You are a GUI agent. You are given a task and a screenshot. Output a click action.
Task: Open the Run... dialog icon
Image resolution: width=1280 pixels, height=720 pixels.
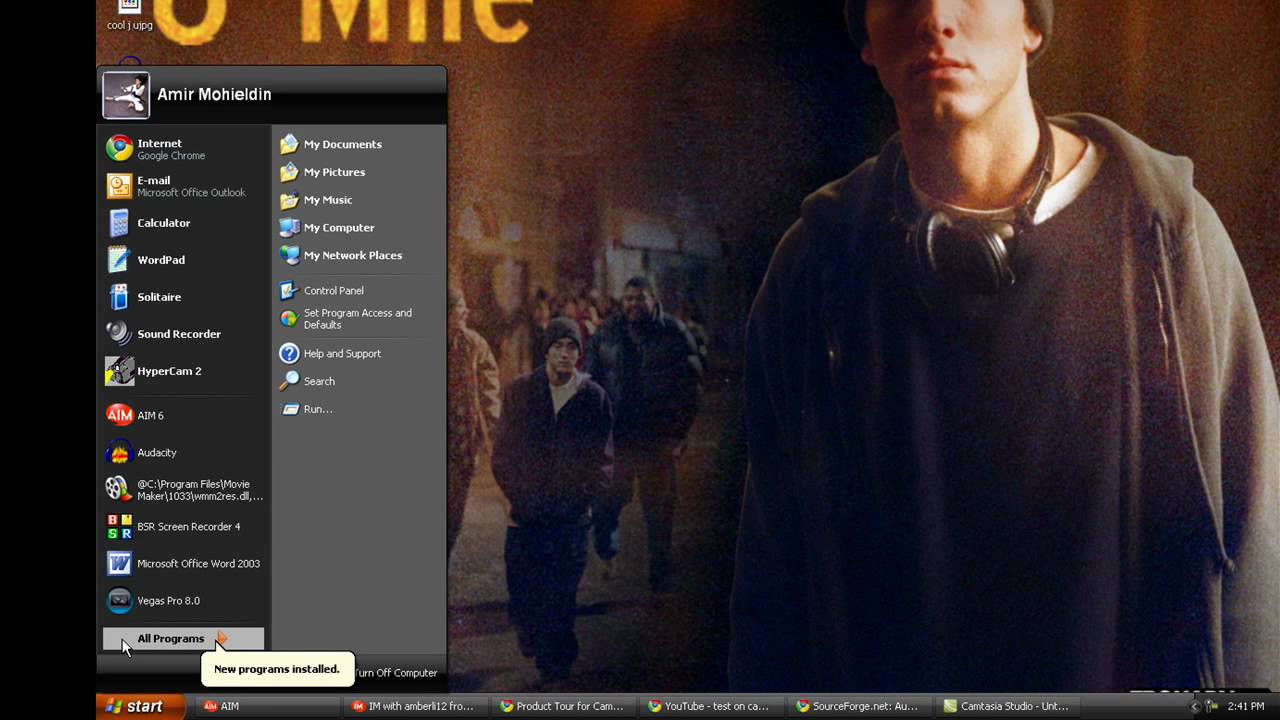(289, 409)
